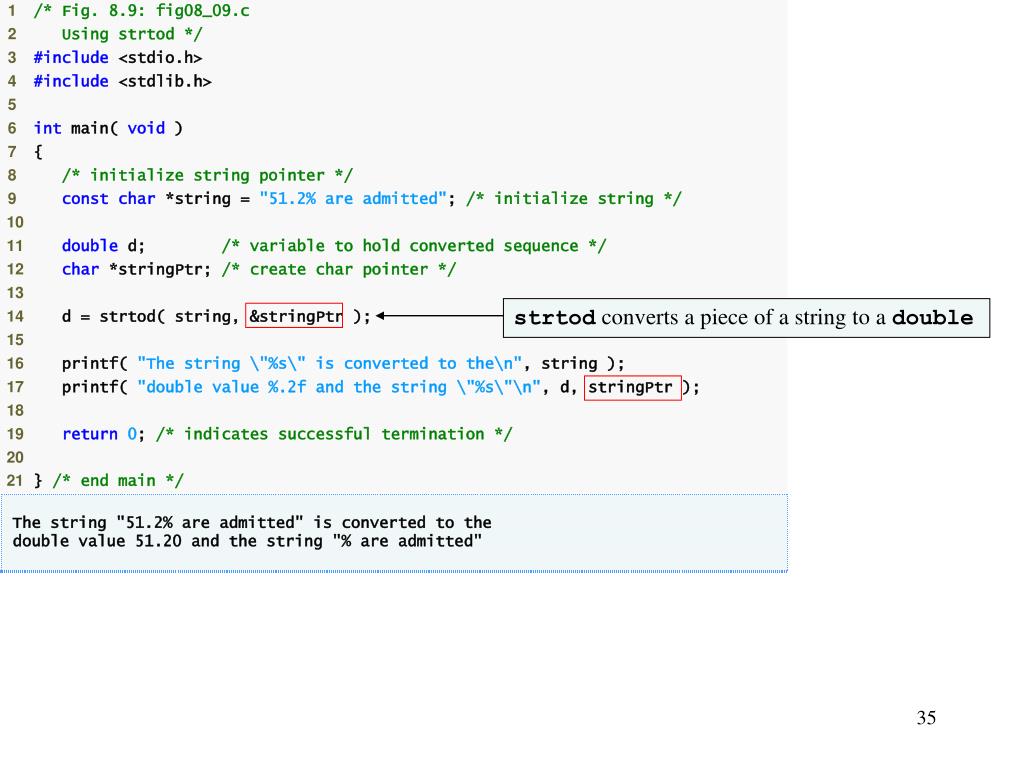Click the comment "variable to hold converted sequence"
The width and height of the screenshot is (1024, 768).
coord(414,246)
